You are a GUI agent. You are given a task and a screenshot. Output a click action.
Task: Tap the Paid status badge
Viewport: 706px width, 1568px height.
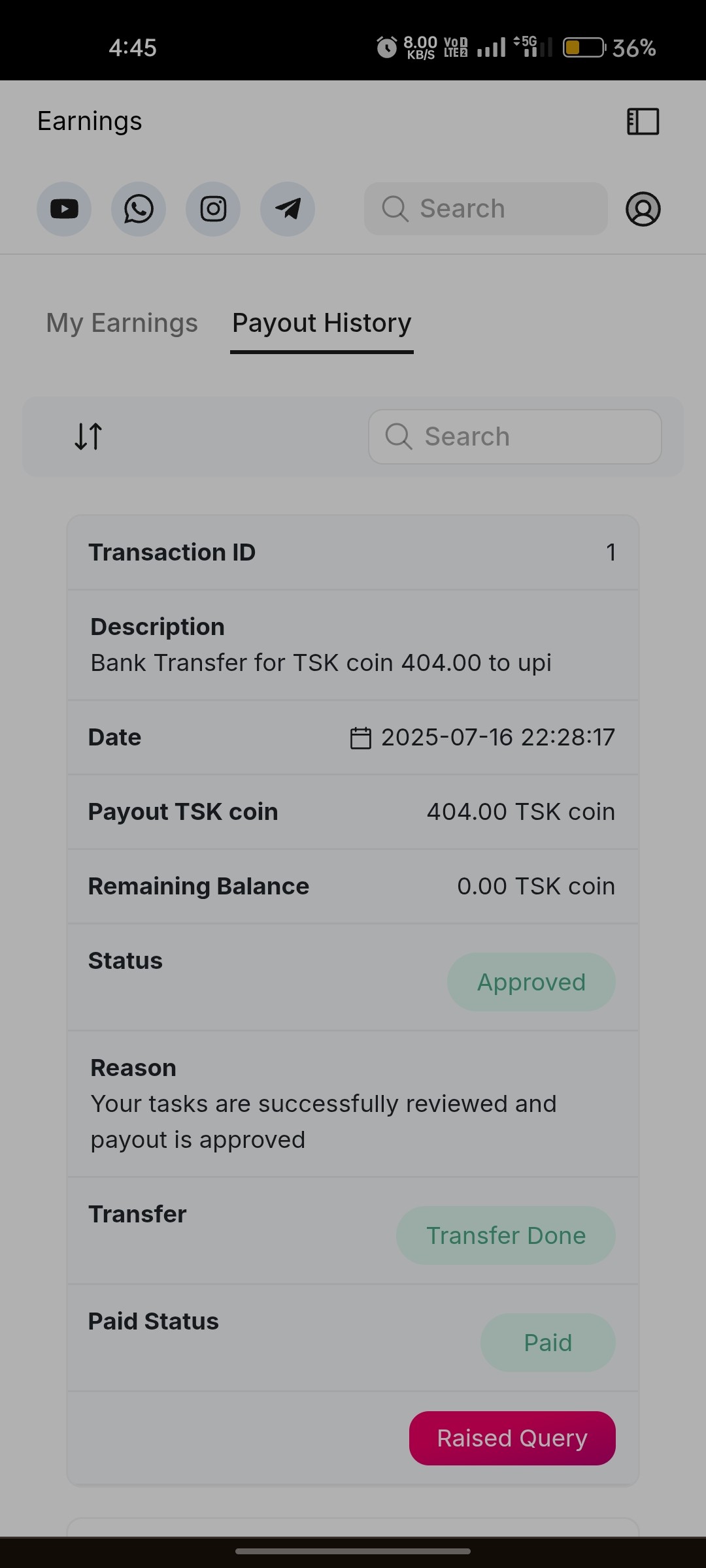548,1343
